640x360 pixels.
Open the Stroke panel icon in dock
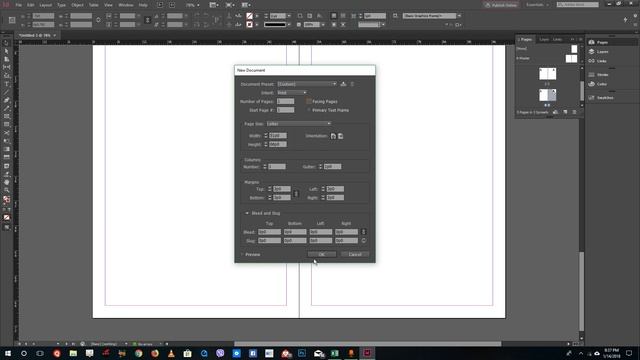[x=592, y=75]
